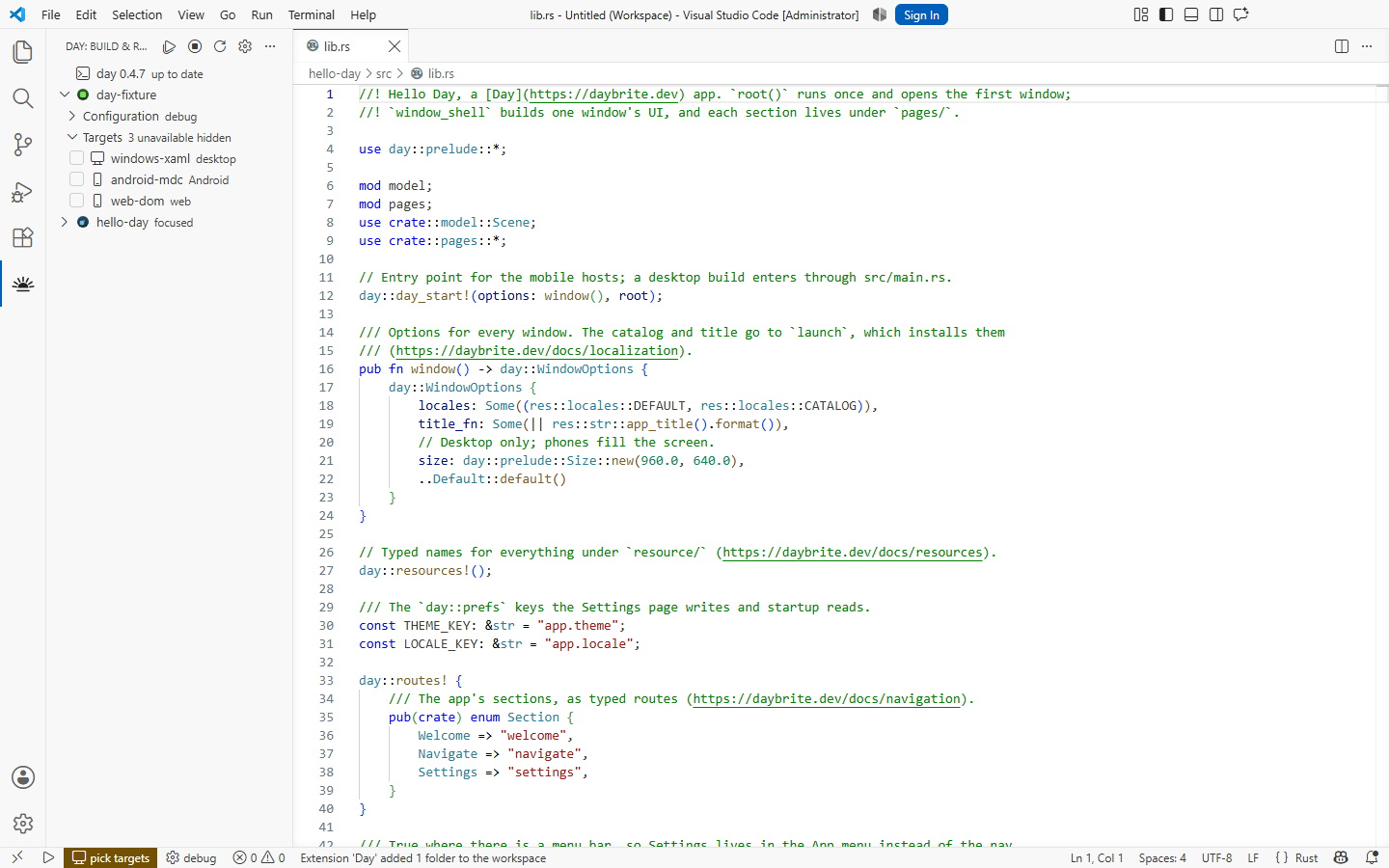Viewport: 1389px width, 868px height.
Task: Open the Extensions view
Action: [23, 237]
